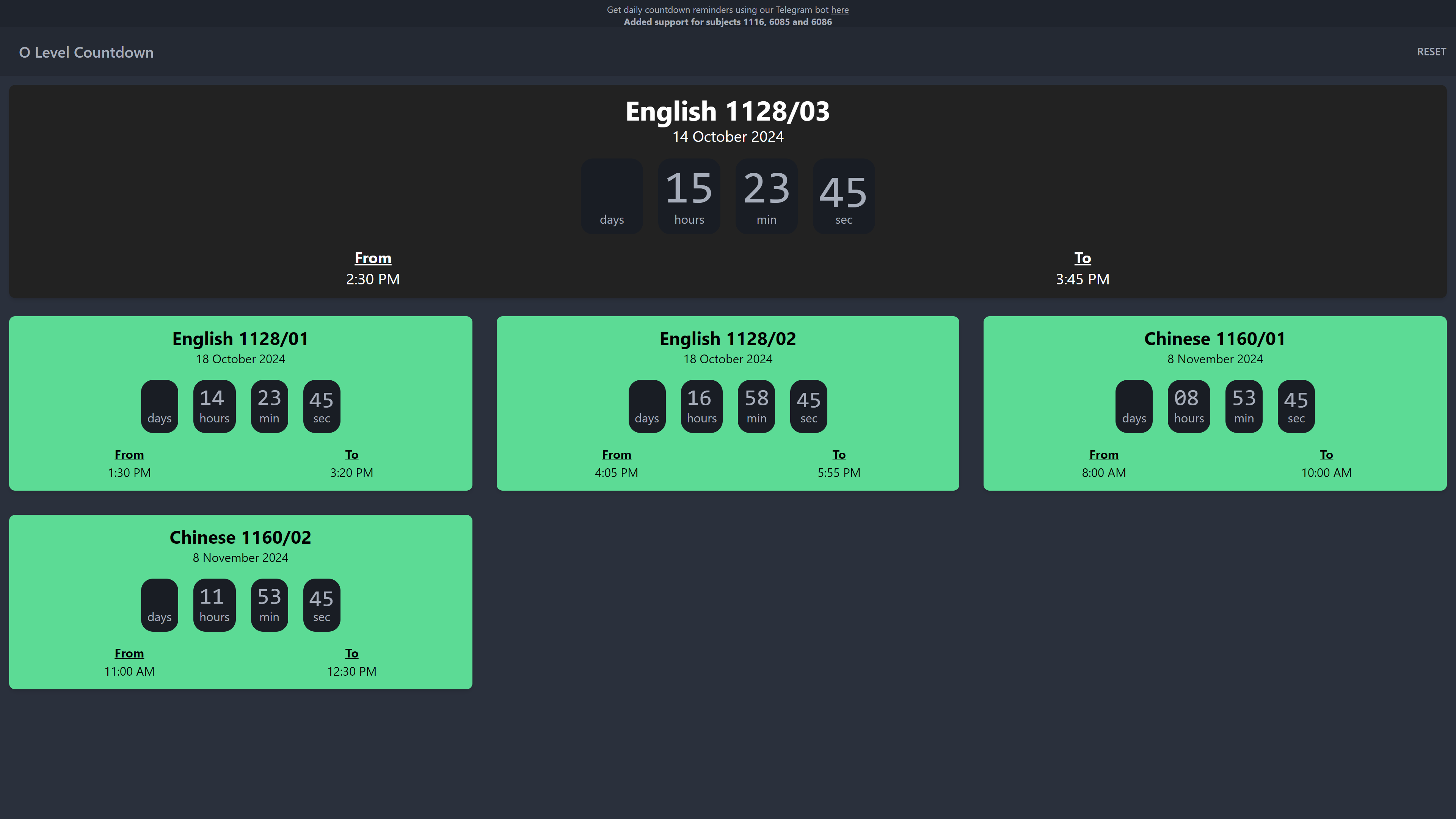Screen dimensions: 1456x819
Task: Open the Chinese 1160/02 card title
Action: tap(240, 538)
